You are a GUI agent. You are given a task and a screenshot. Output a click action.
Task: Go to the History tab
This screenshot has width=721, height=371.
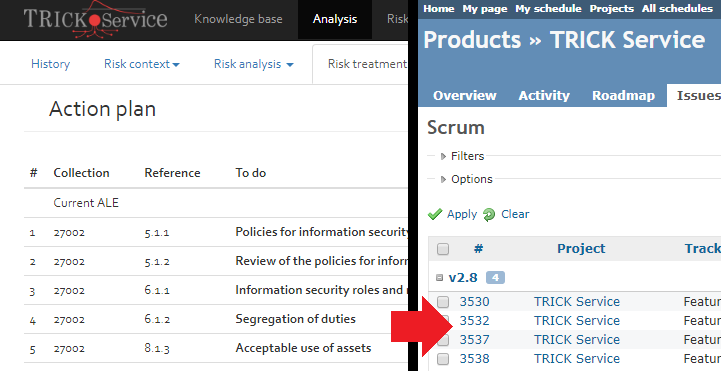(51, 64)
